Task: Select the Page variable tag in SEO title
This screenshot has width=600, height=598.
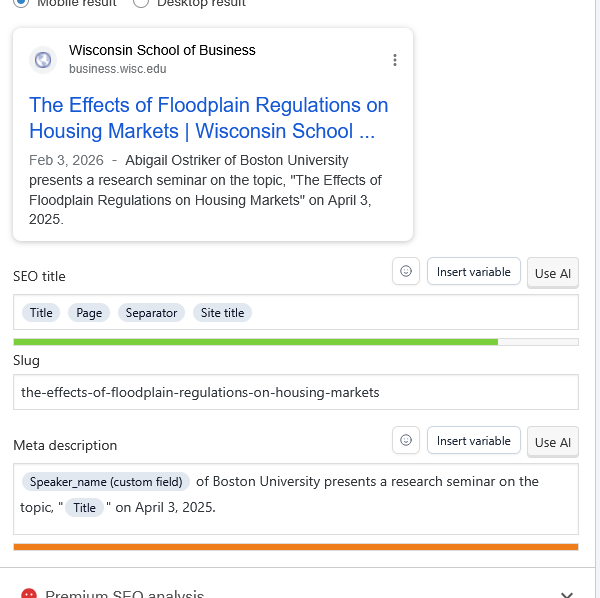Action: [x=89, y=313]
